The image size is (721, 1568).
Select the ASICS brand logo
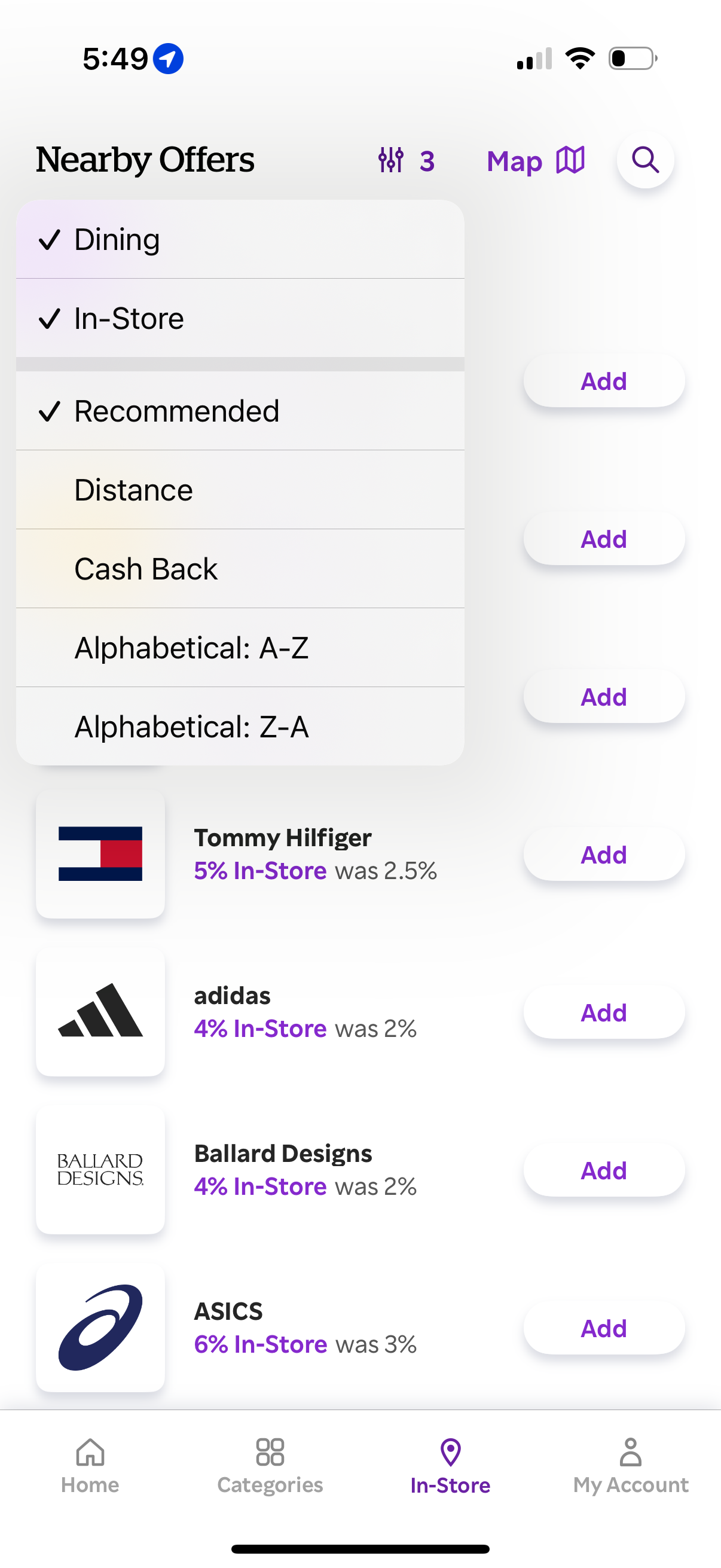(100, 1330)
